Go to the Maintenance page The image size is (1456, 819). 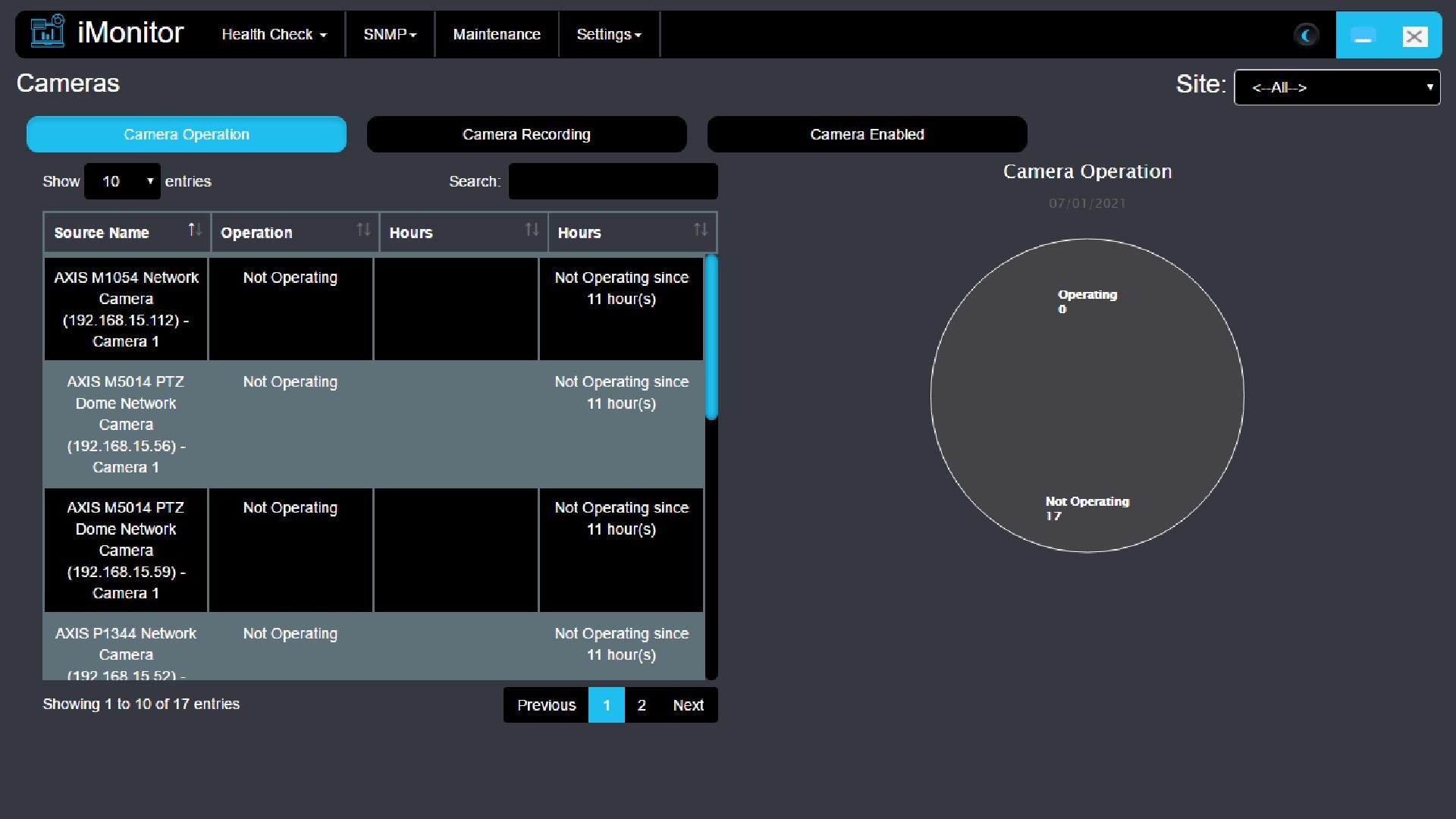pos(497,34)
